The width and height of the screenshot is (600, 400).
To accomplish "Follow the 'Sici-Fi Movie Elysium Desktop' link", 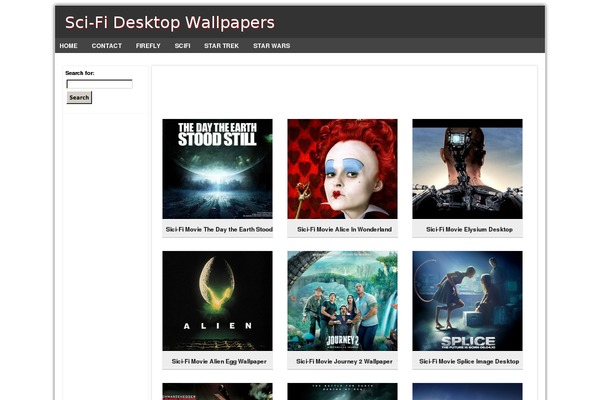I will 470,229.
